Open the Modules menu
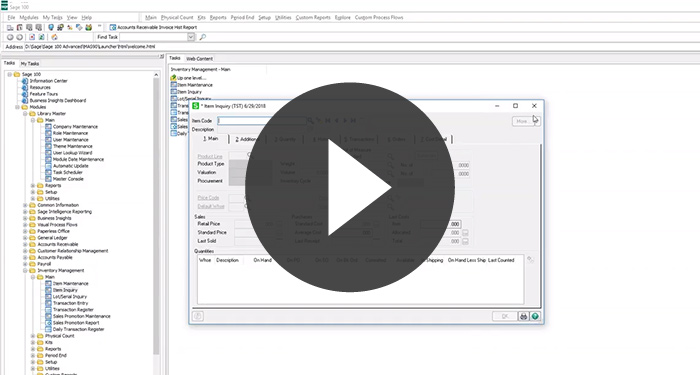The width and height of the screenshot is (700, 375). 29,17
